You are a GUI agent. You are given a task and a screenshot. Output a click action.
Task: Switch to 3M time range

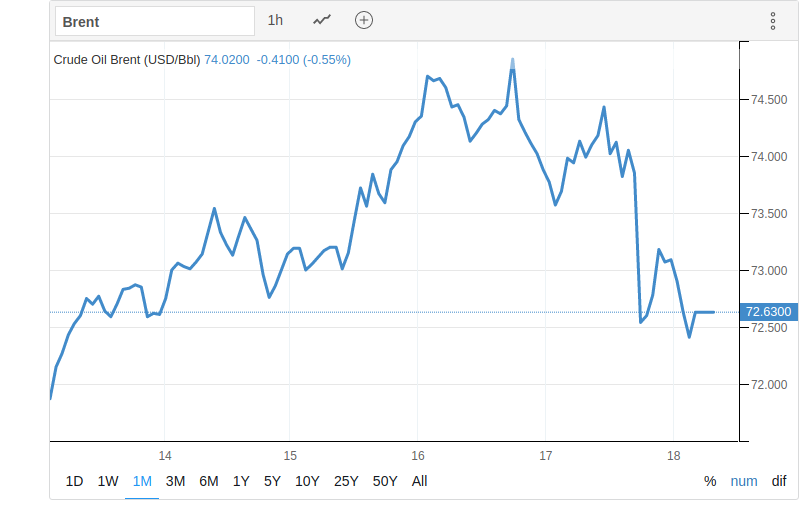coord(175,481)
